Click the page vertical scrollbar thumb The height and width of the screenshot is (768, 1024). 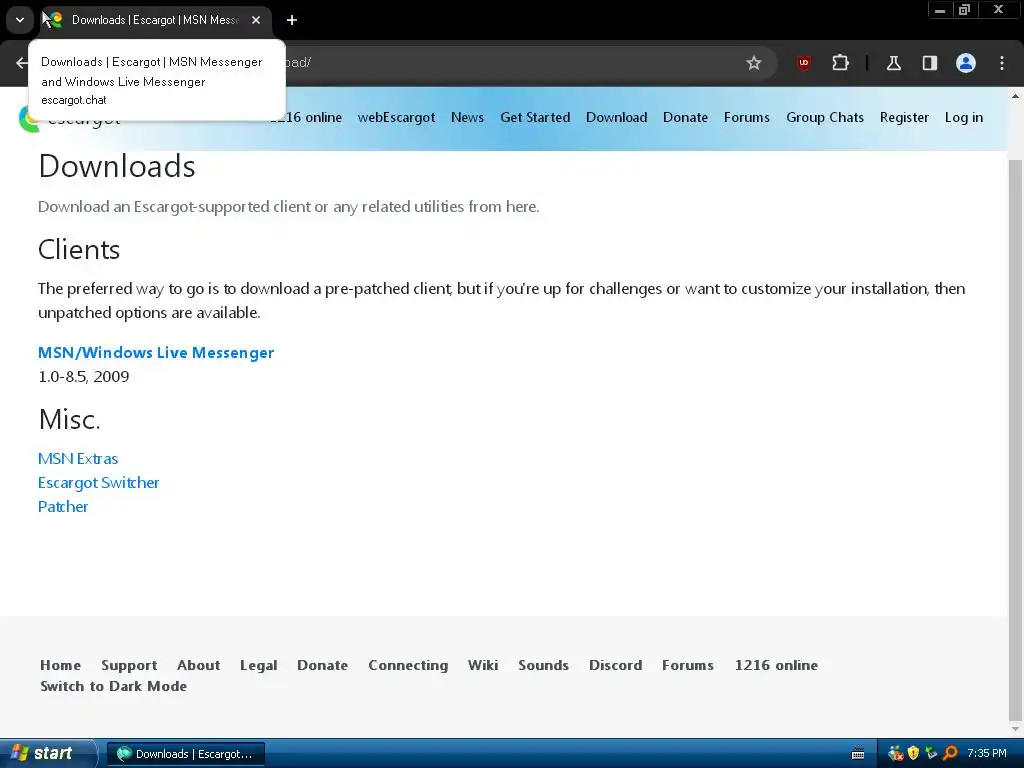point(1015,438)
